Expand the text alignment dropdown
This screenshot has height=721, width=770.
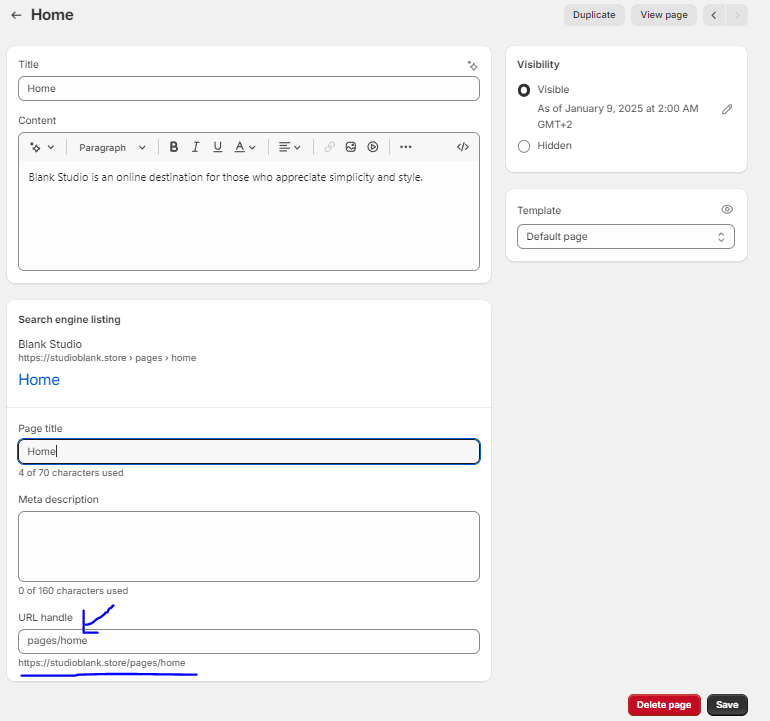tap(290, 147)
